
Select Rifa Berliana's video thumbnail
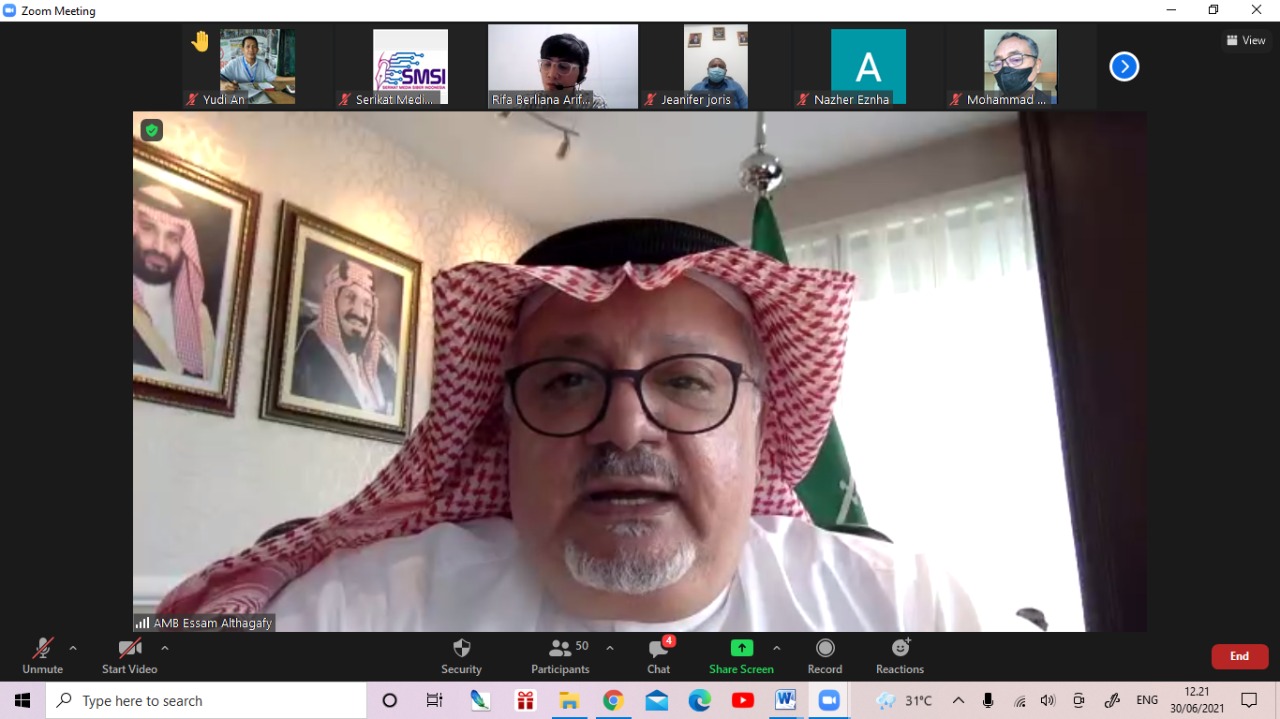coord(562,66)
